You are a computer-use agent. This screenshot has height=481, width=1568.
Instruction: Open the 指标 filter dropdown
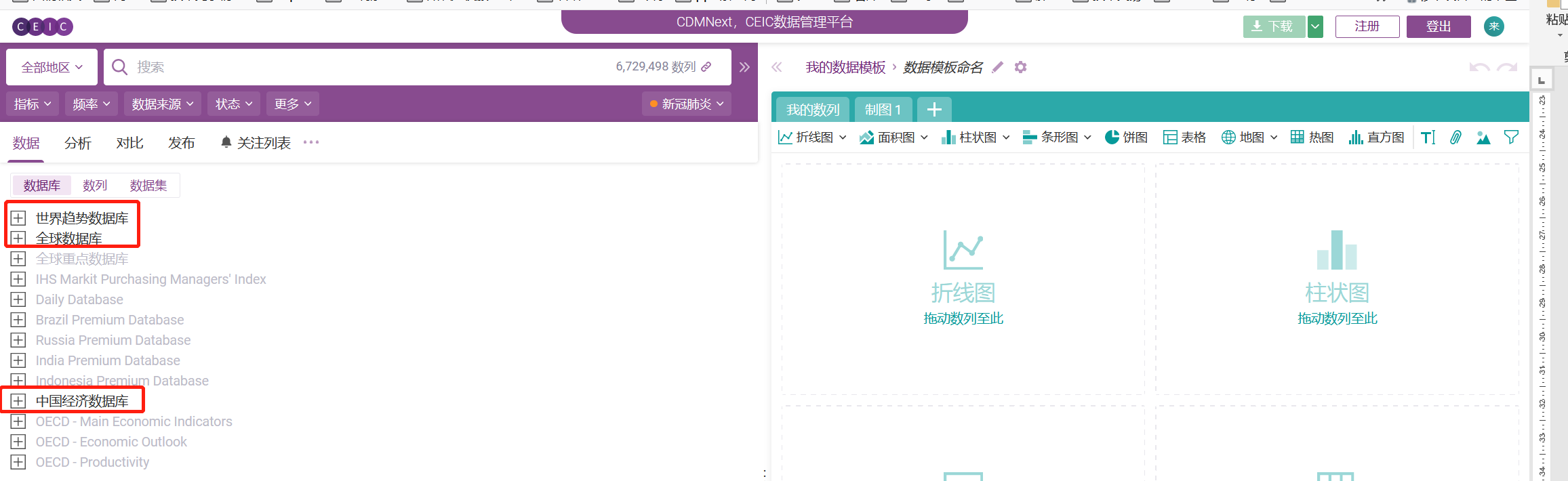[x=33, y=104]
